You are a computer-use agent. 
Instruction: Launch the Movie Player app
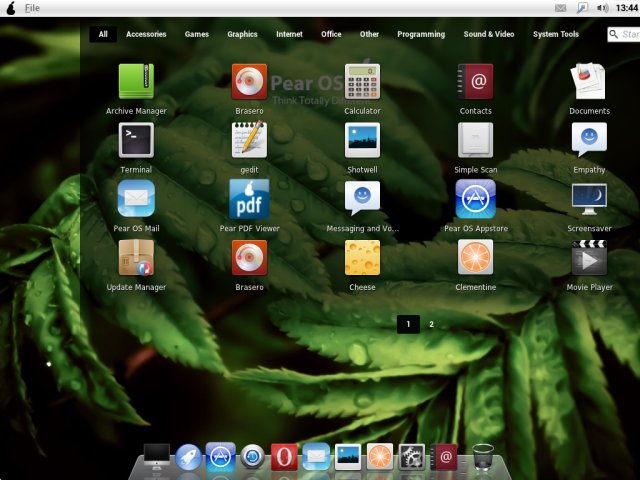(x=589, y=258)
